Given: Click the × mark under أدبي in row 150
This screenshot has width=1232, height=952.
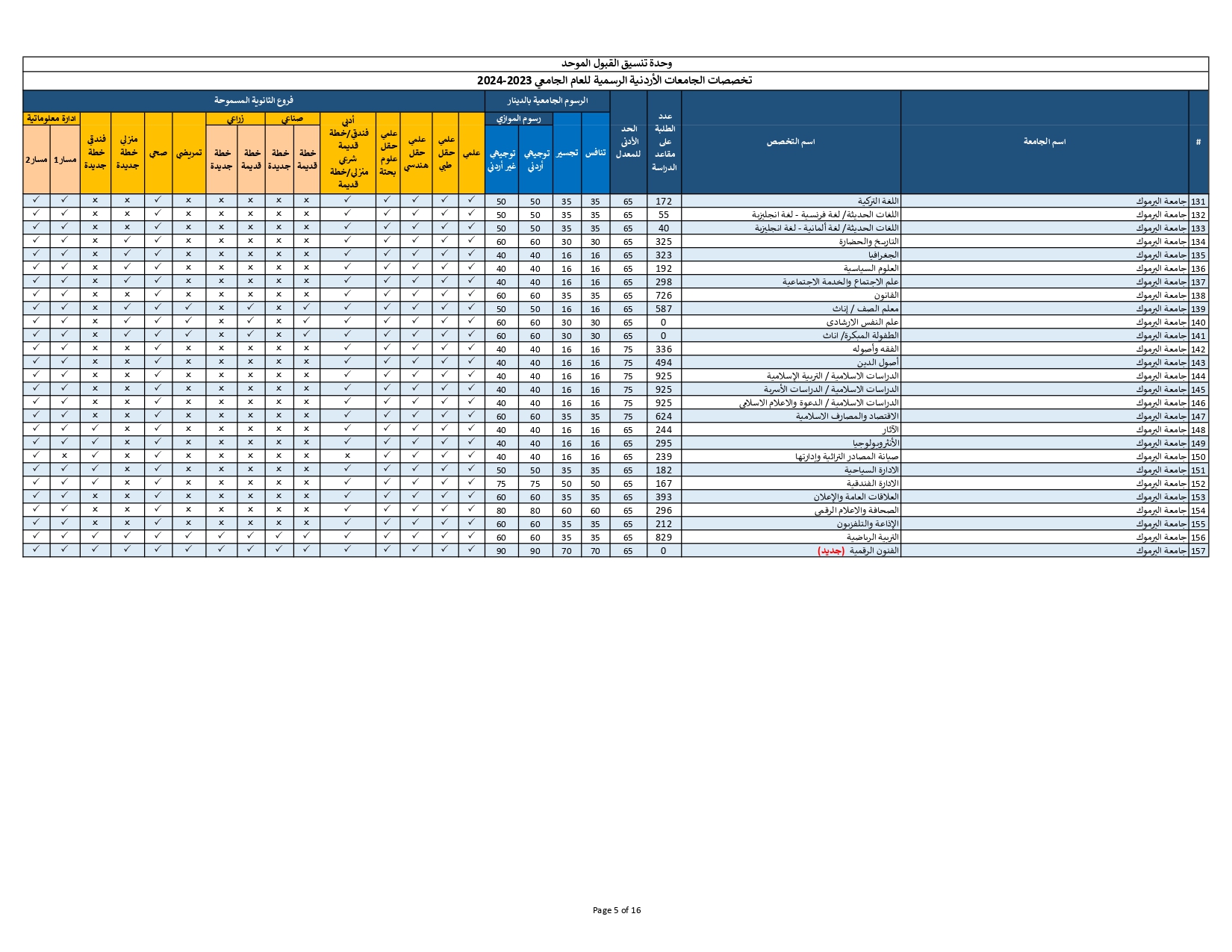Looking at the screenshot, I should point(347,456).
